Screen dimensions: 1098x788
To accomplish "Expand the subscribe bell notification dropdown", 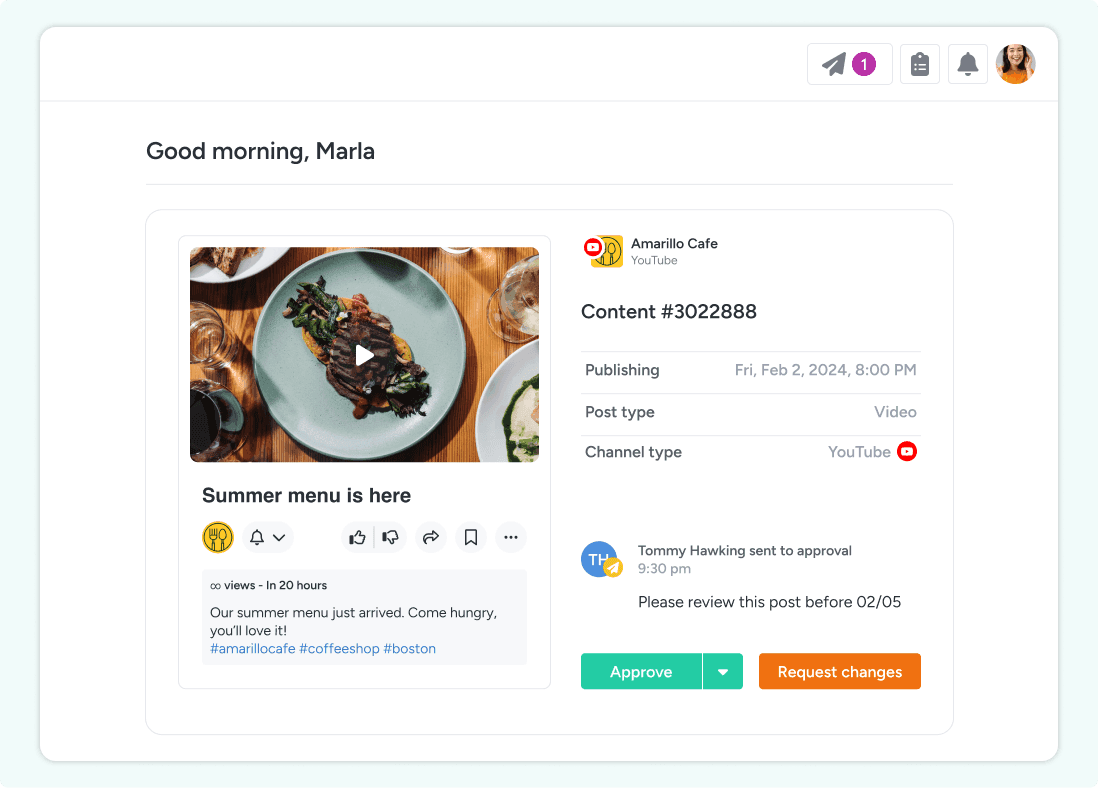I will pyautogui.click(x=268, y=537).
